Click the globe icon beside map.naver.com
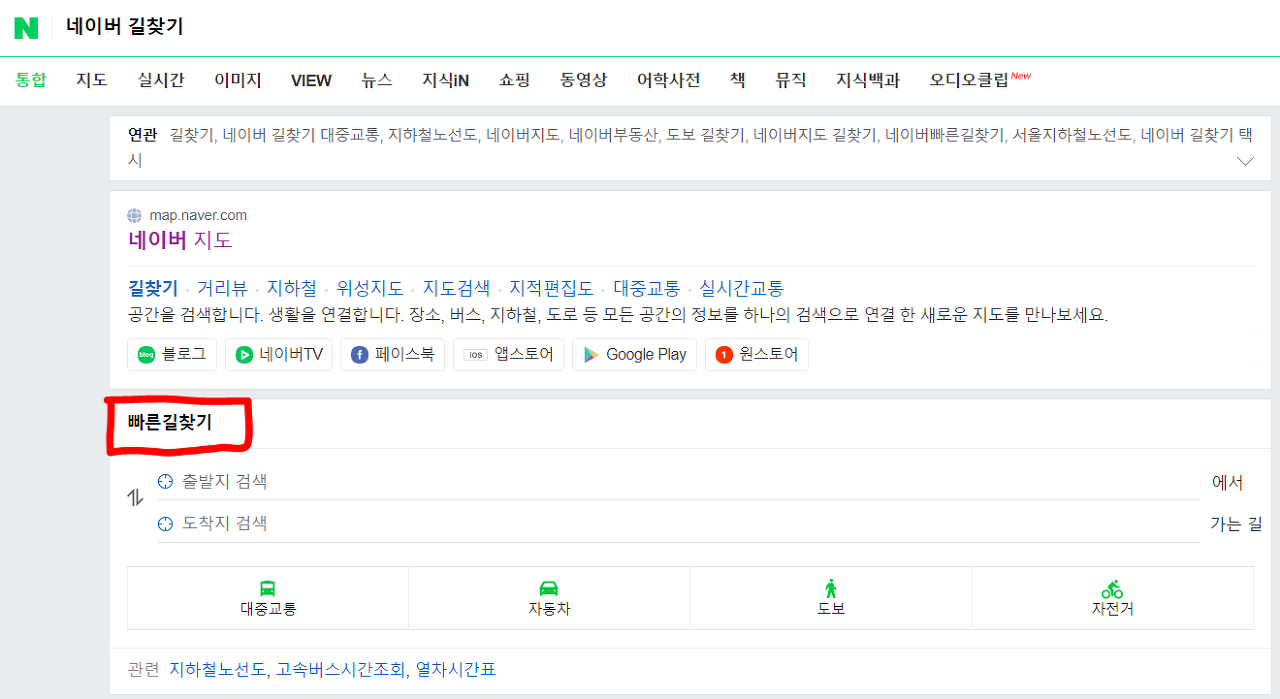 tap(135, 215)
